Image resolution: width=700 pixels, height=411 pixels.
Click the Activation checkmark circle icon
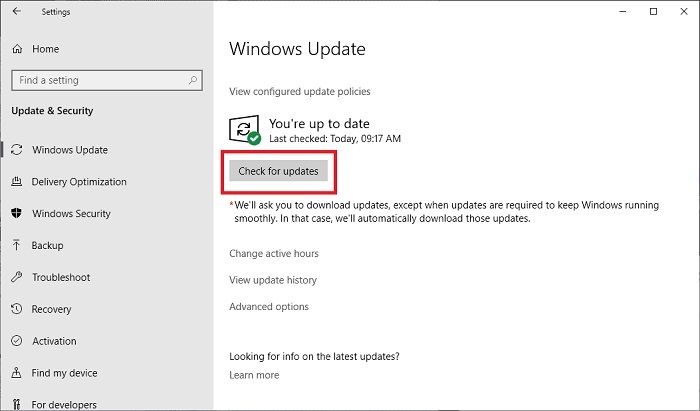coord(17,340)
